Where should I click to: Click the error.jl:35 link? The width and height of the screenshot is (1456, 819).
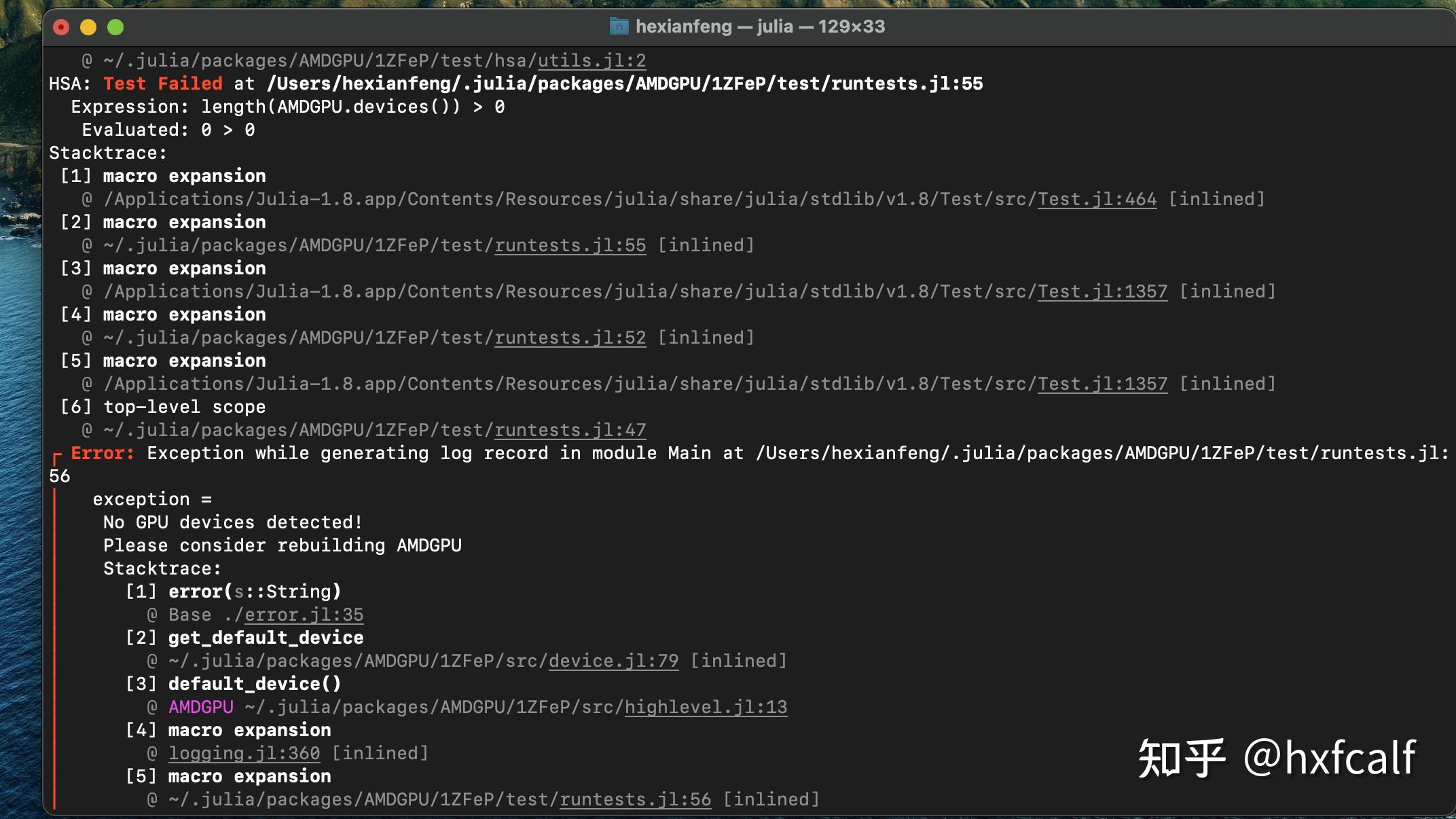coord(304,615)
